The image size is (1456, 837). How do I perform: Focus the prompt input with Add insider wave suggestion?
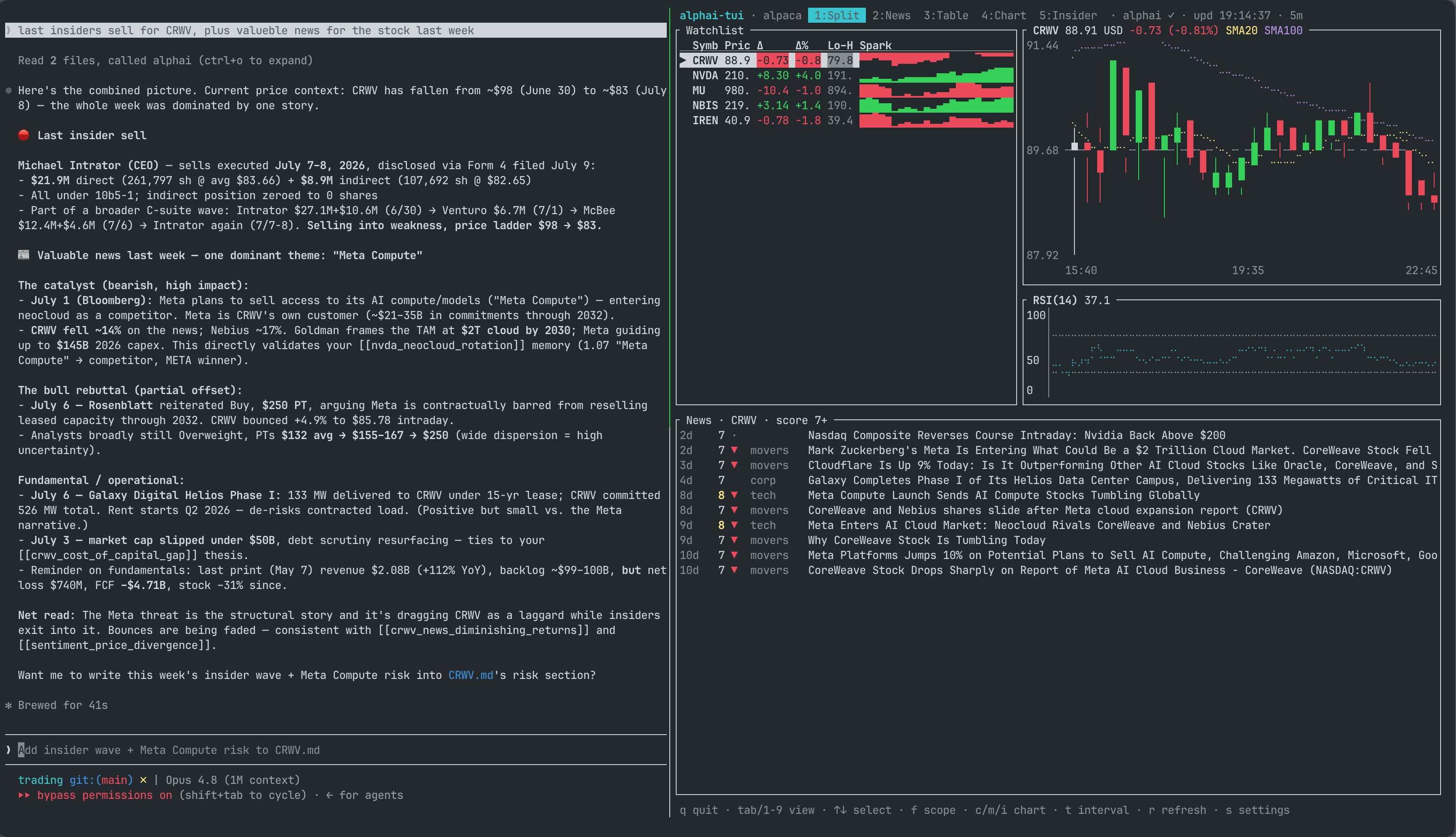(336, 750)
